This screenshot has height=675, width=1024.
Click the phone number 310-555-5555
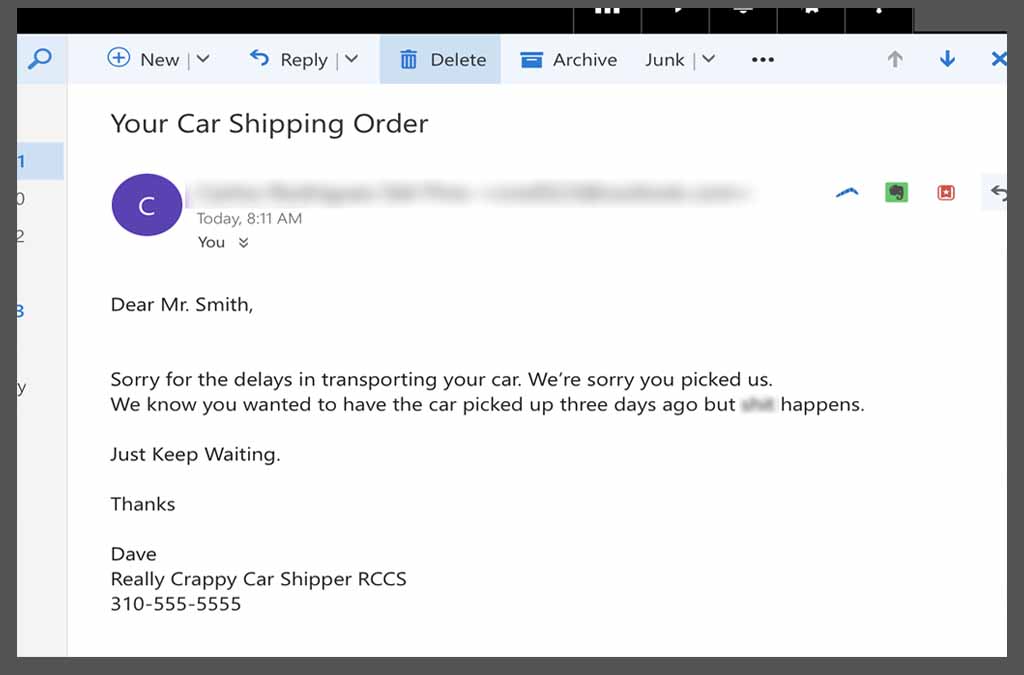click(175, 603)
